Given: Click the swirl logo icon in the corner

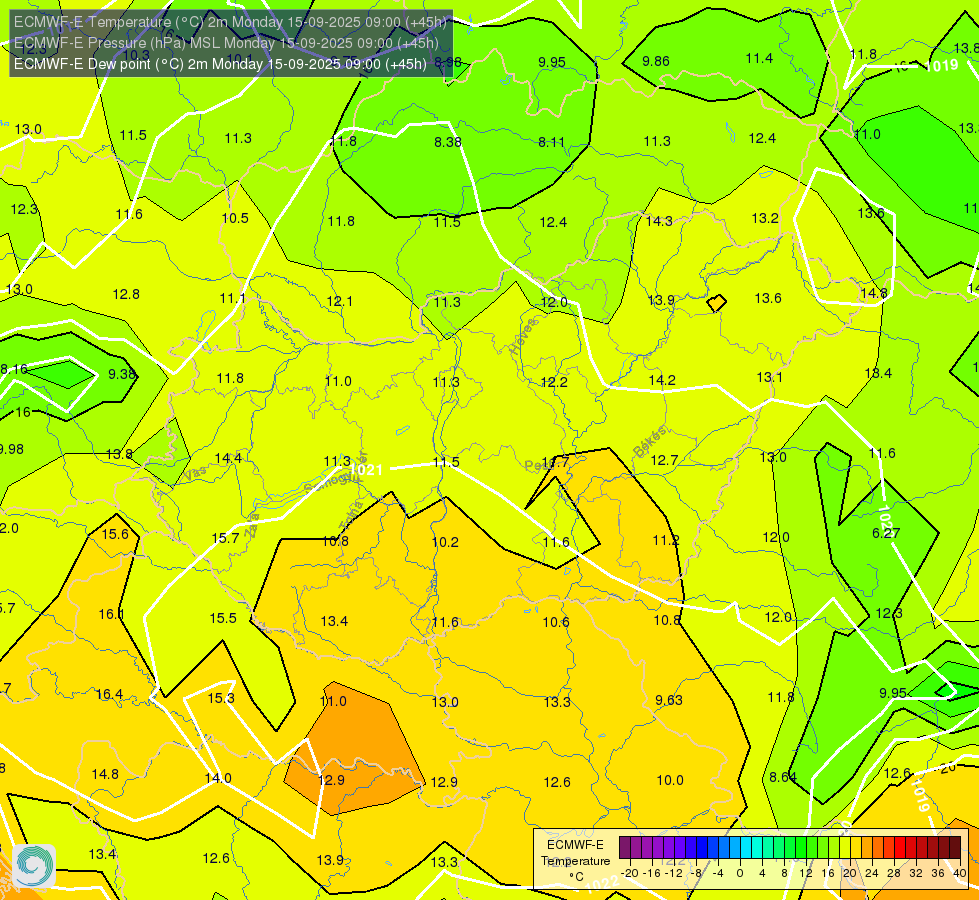Looking at the screenshot, I should point(34,866).
